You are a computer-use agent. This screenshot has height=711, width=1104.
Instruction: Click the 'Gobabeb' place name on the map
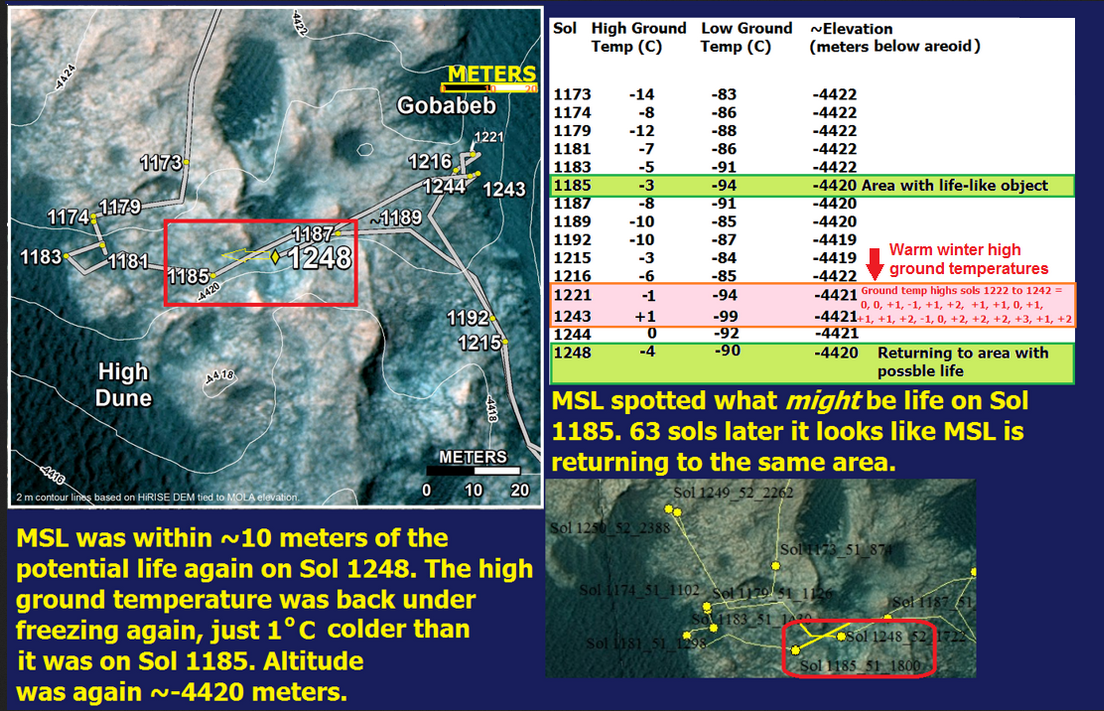446,106
